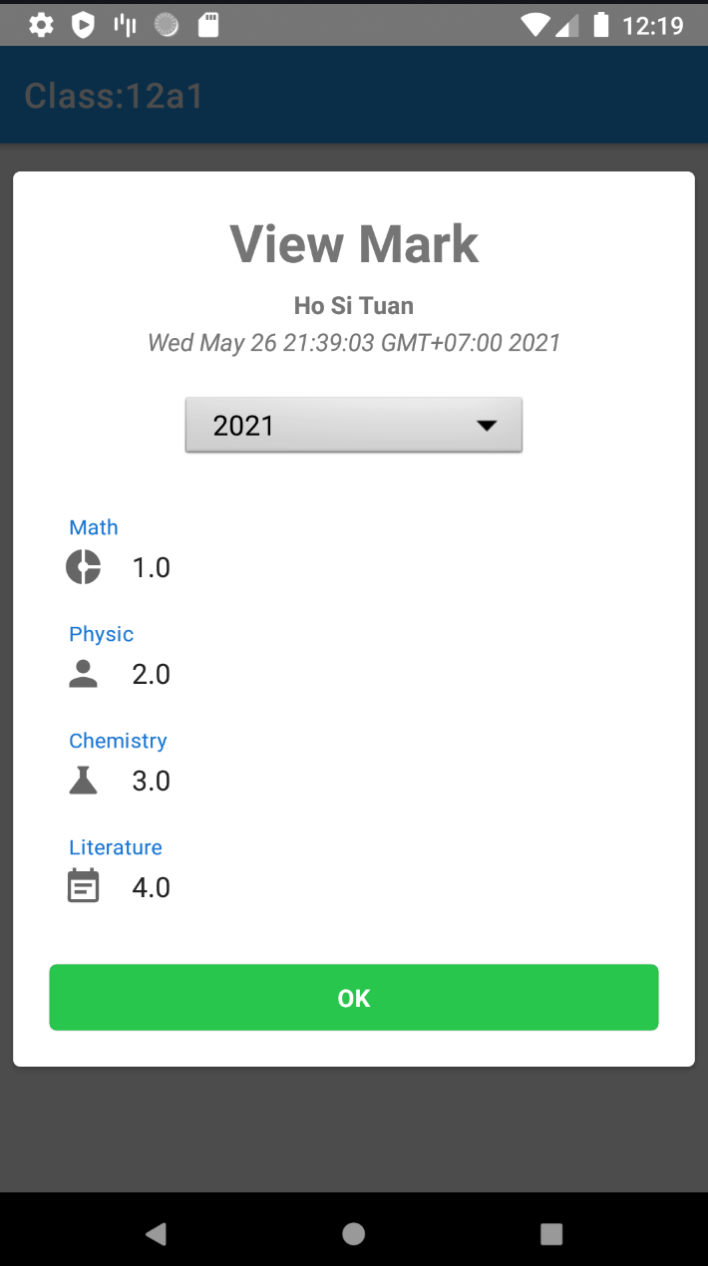708x1266 pixels.
Task: Select 2021 in the year spinner
Action: (x=244, y=424)
